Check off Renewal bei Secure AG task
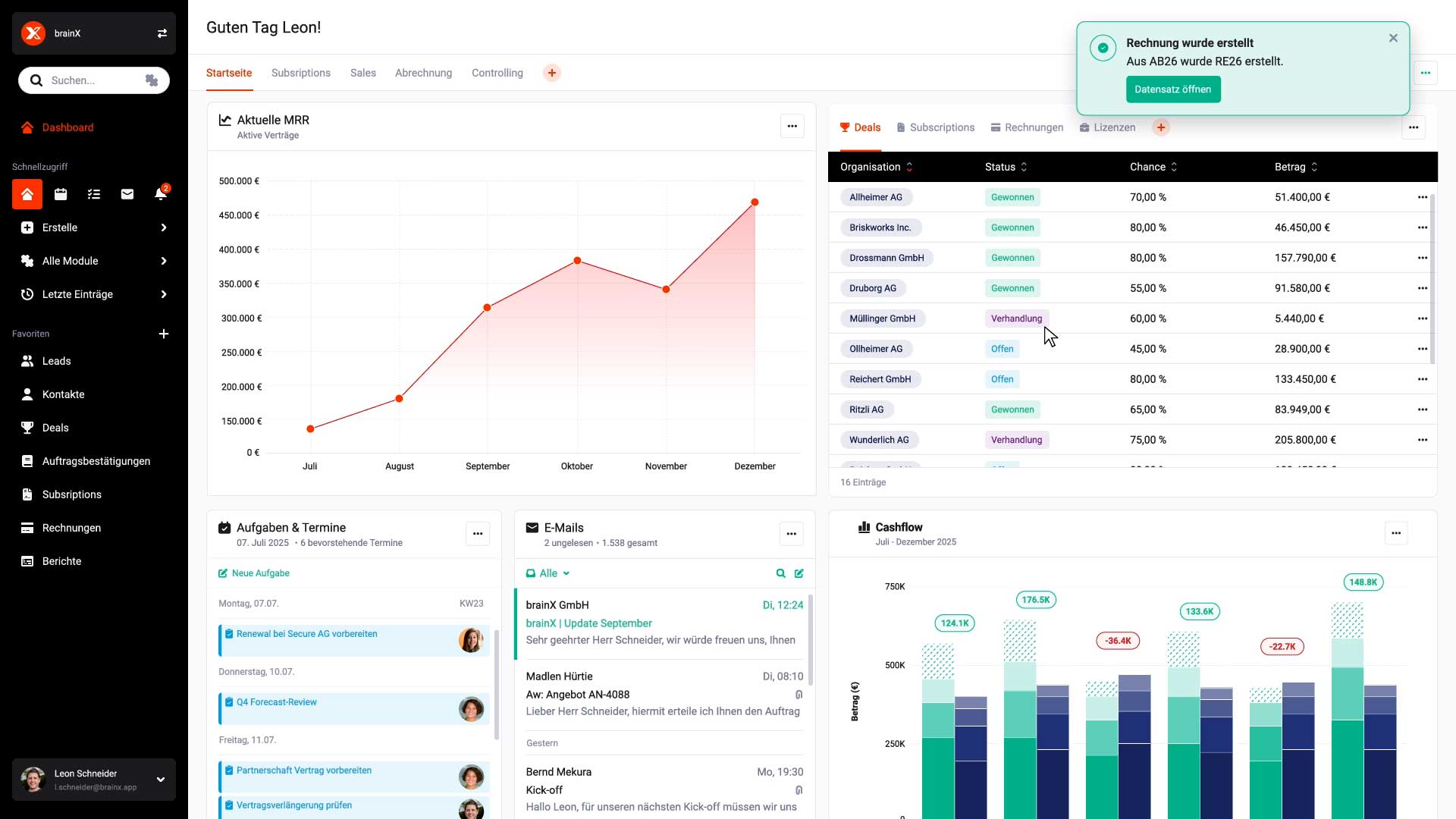Image resolution: width=1456 pixels, height=819 pixels. pyautogui.click(x=229, y=634)
